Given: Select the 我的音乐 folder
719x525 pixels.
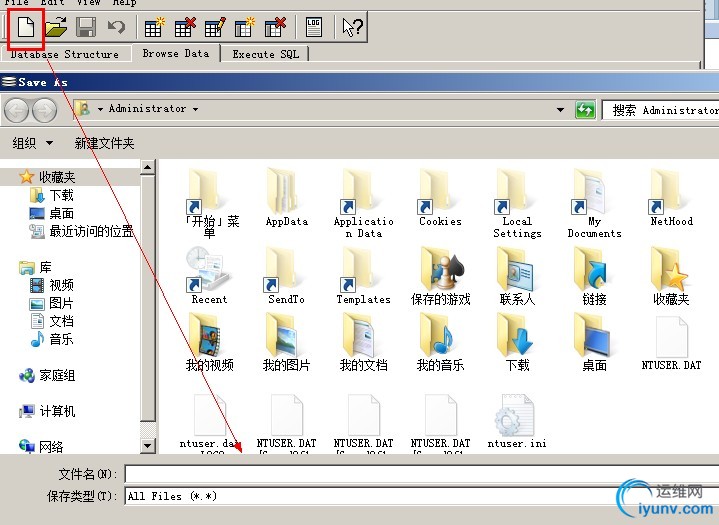Looking at the screenshot, I should 440,342.
